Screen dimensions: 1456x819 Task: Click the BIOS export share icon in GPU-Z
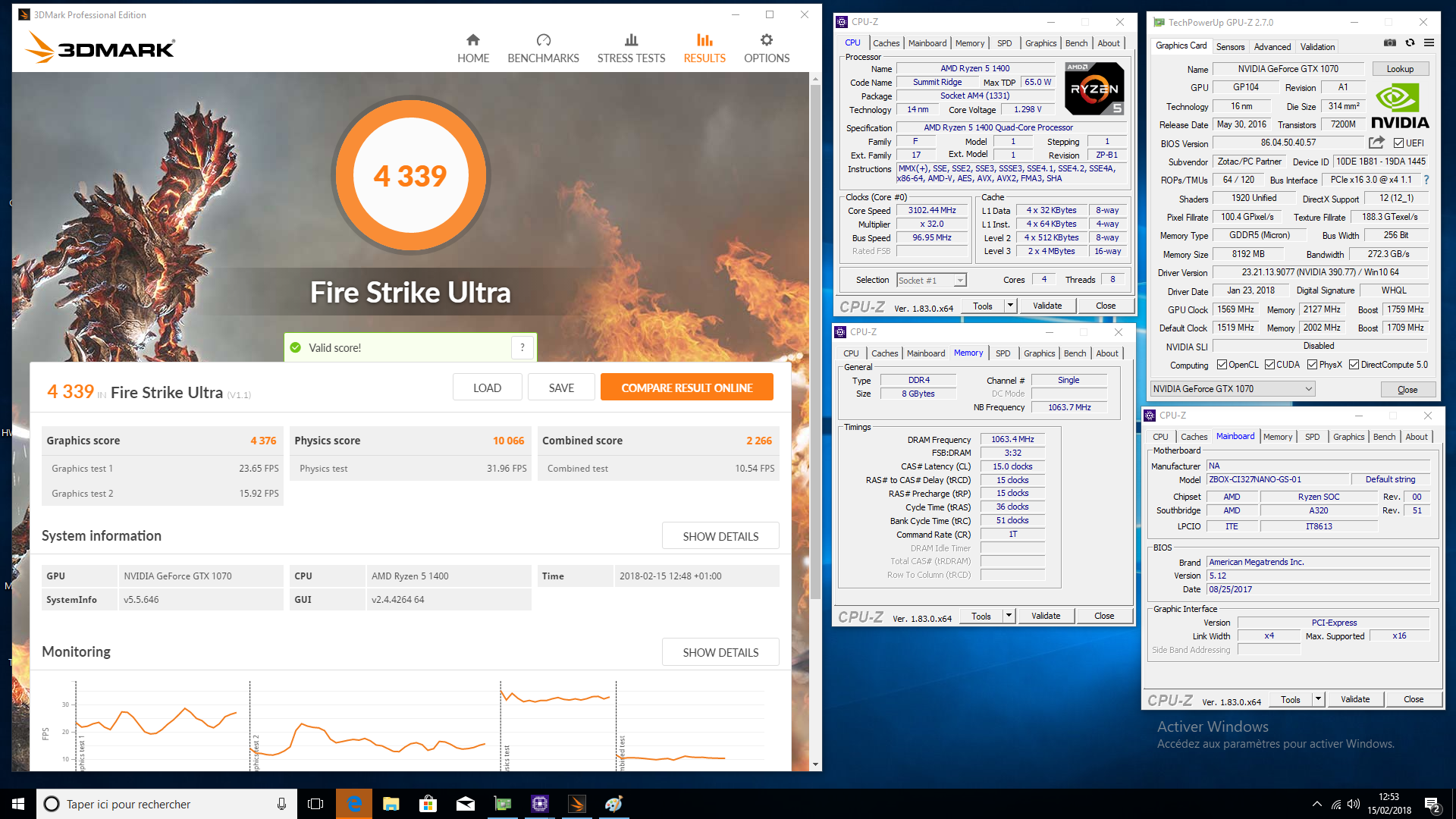pyautogui.click(x=1376, y=143)
